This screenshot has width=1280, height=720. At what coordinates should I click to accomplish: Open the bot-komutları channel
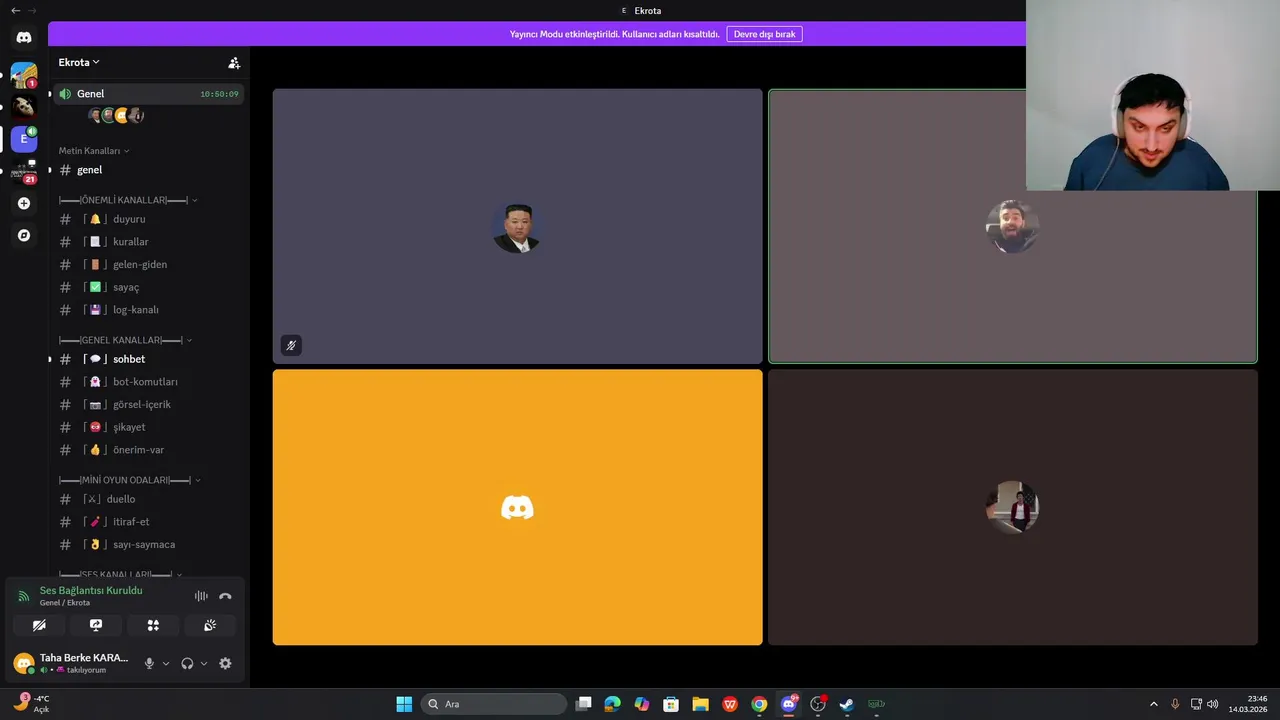(148, 382)
